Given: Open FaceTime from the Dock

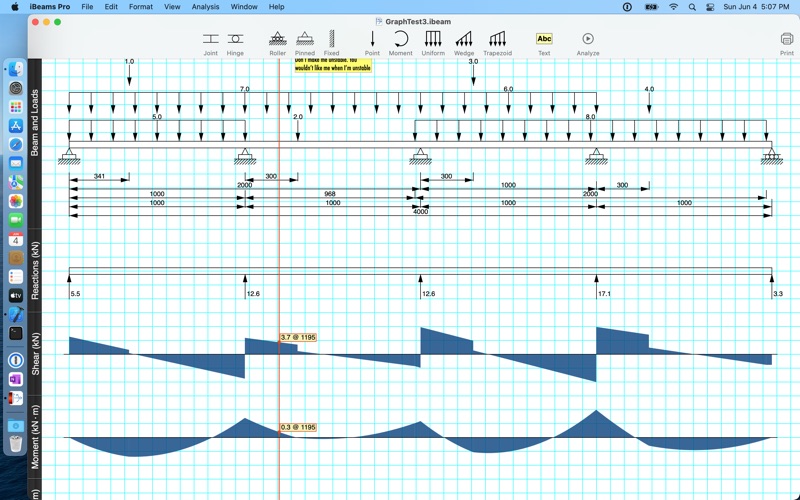Looking at the screenshot, I should pyautogui.click(x=16, y=220).
